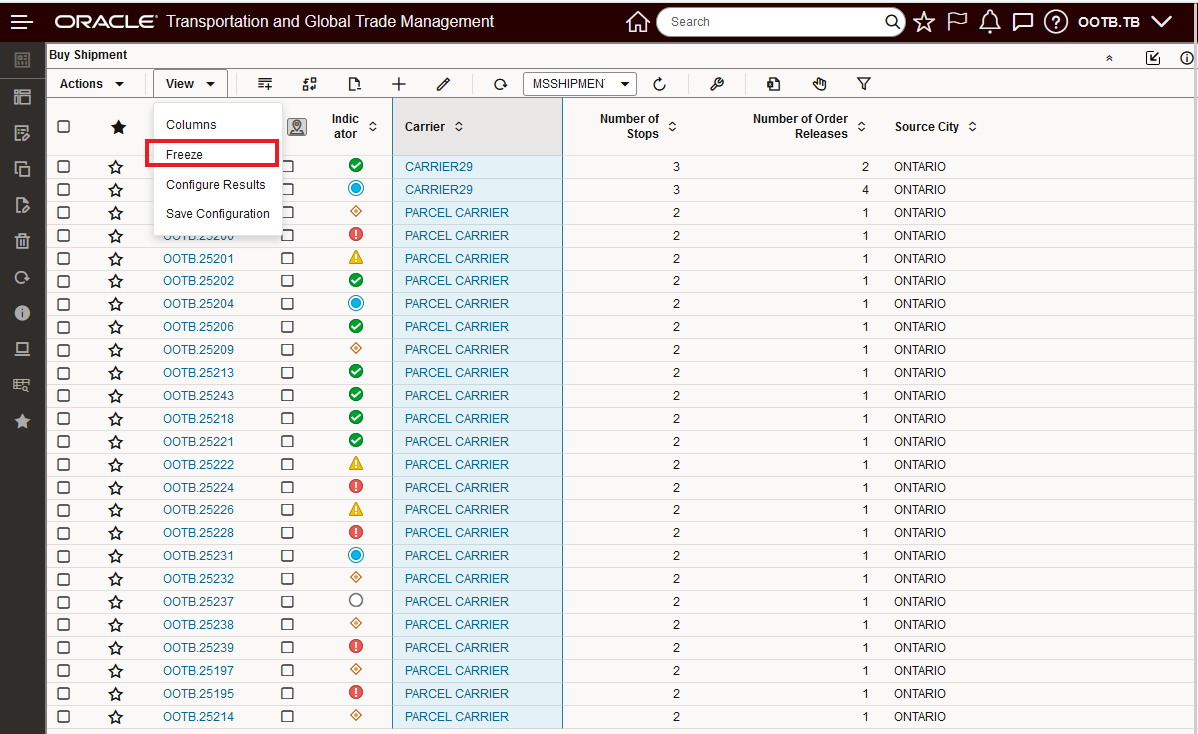Choose Save Configuration in View menu
Viewport: 1198px width, 734px height.
point(218,214)
